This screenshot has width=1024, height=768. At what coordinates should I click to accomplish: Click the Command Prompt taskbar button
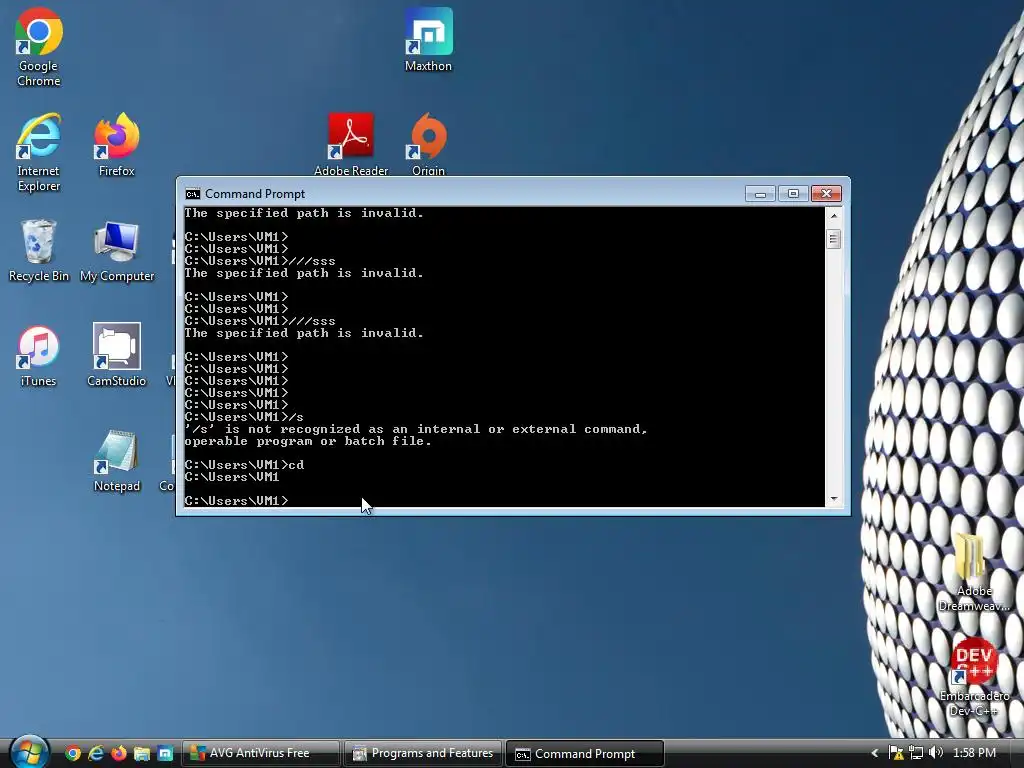pyautogui.click(x=585, y=754)
